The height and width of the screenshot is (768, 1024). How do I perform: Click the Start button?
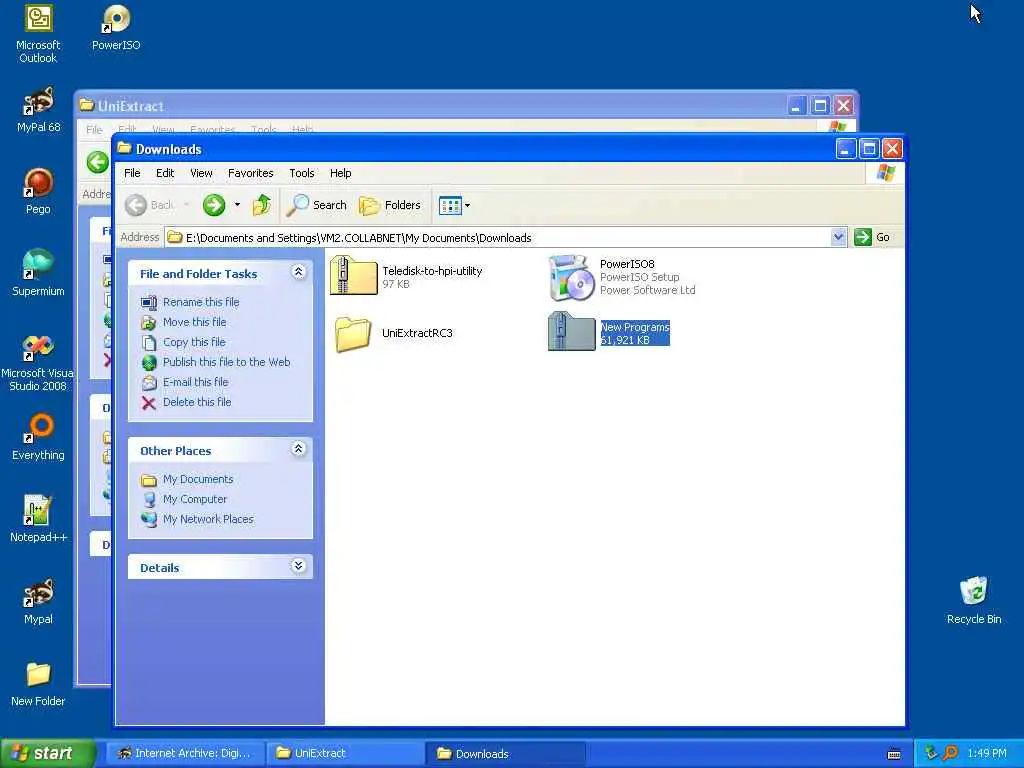48,754
